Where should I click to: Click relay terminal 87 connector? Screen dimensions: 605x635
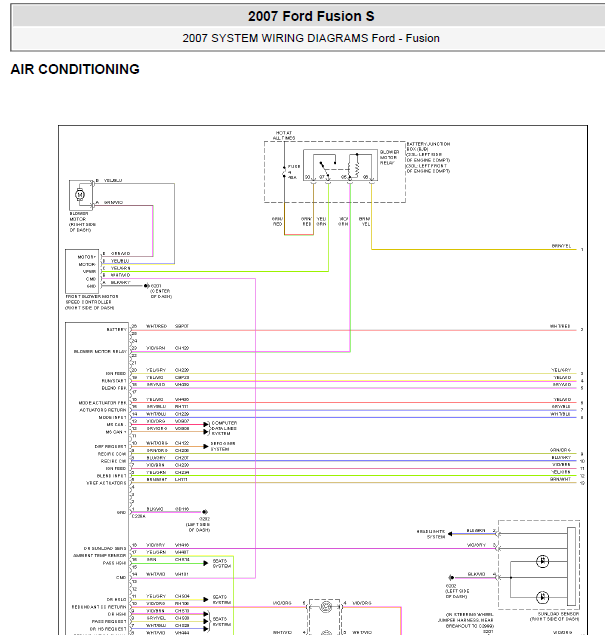[328, 183]
